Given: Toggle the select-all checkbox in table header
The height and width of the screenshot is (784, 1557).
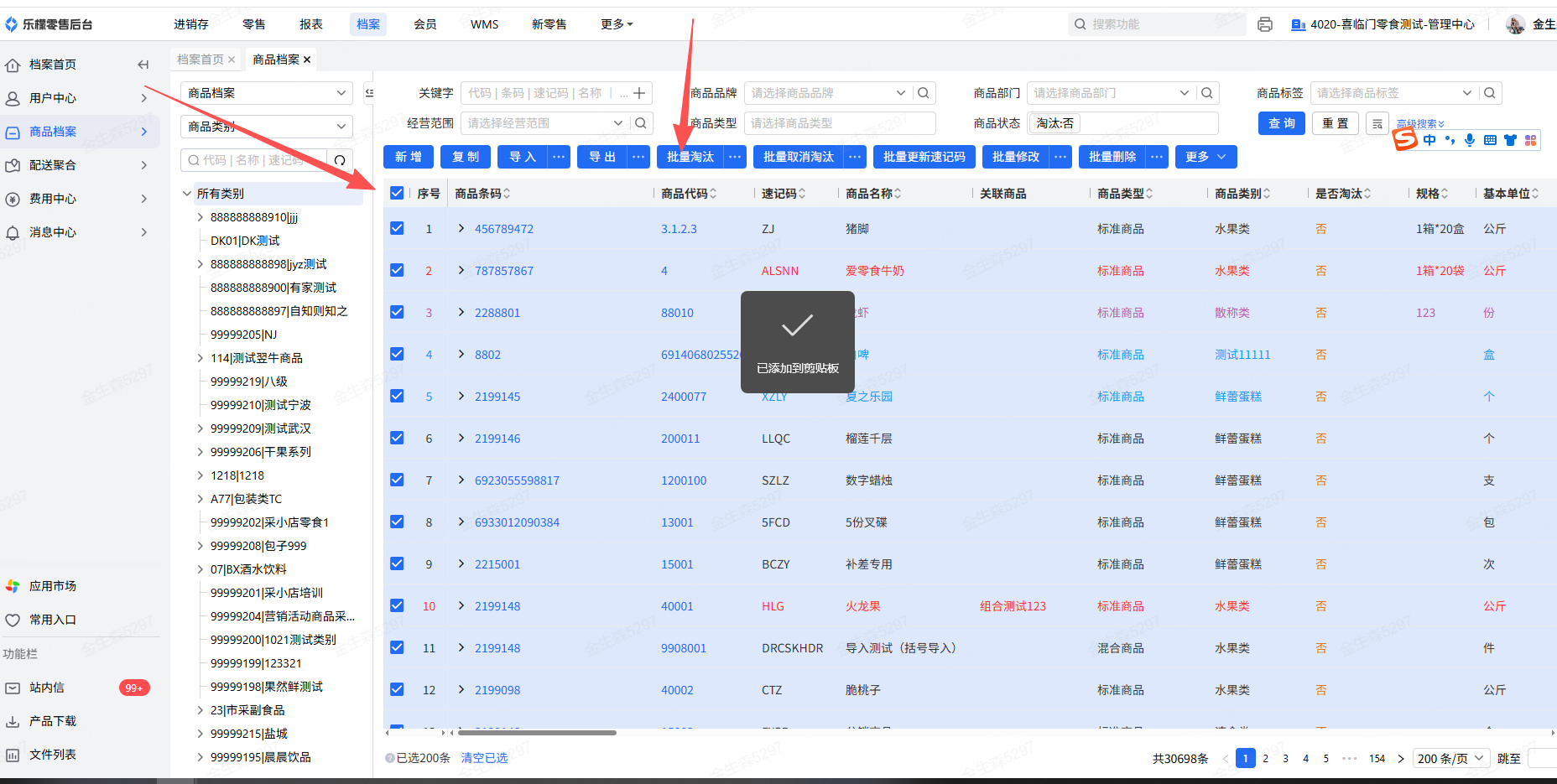Looking at the screenshot, I should 398,194.
